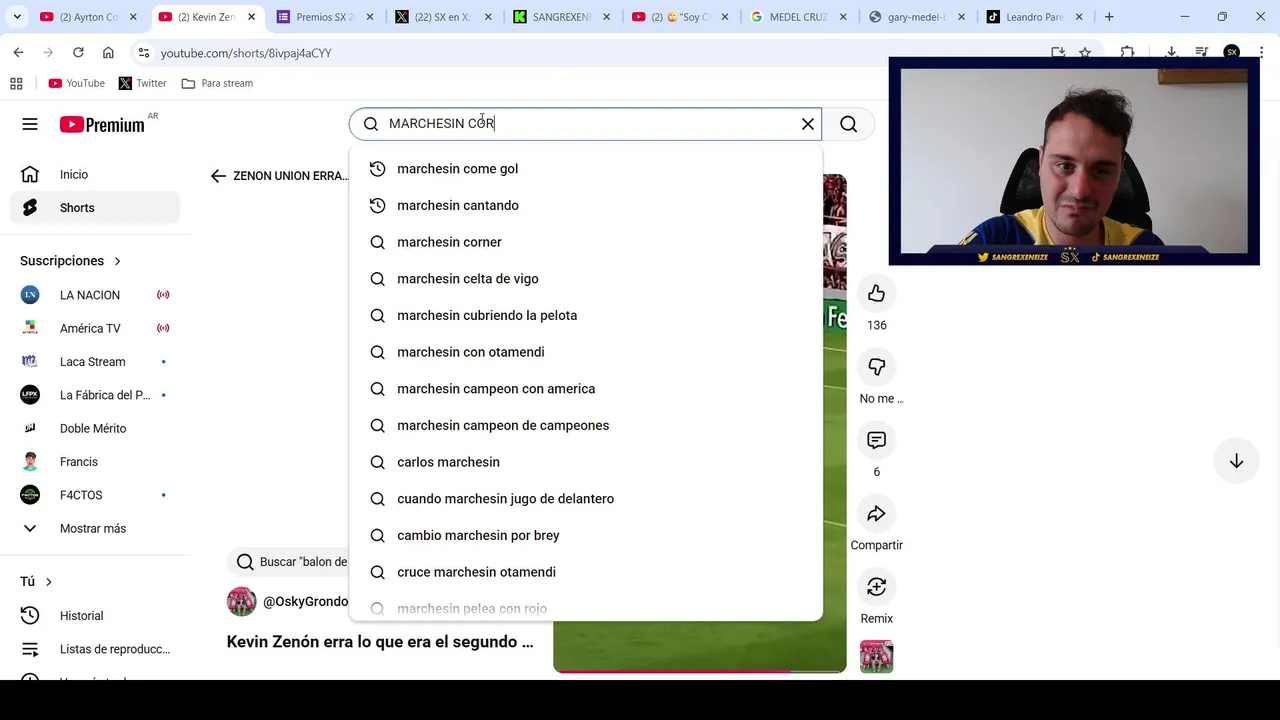Select suggestion marchesin celta de vigo

(586, 279)
